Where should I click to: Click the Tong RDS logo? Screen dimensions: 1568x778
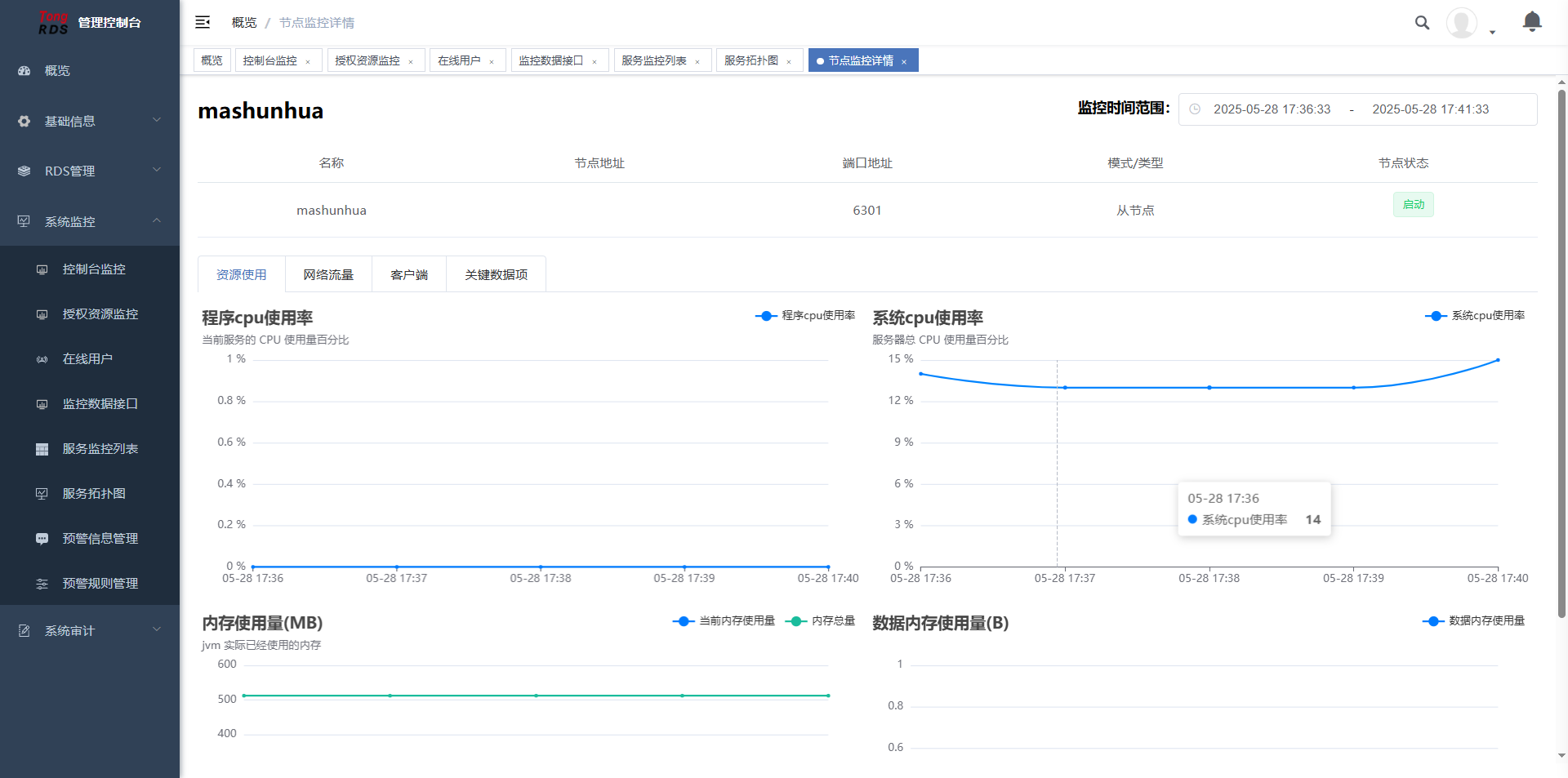[x=54, y=23]
